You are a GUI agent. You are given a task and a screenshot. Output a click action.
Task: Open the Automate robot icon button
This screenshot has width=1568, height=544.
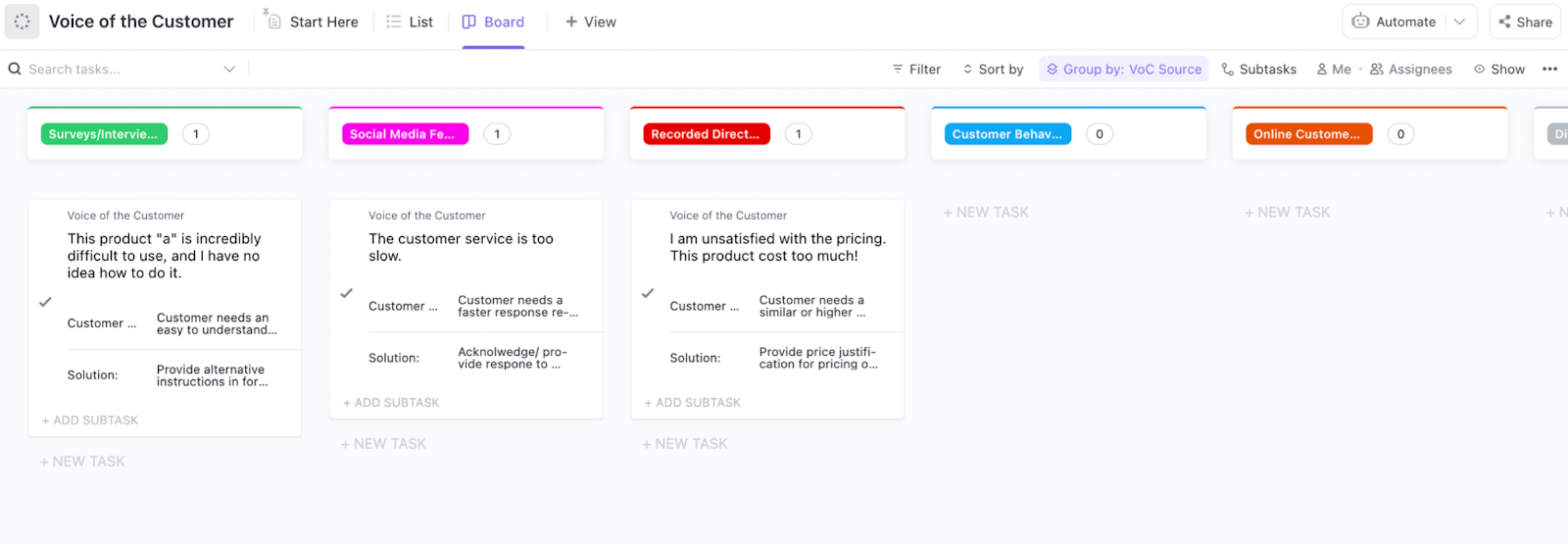click(1360, 22)
